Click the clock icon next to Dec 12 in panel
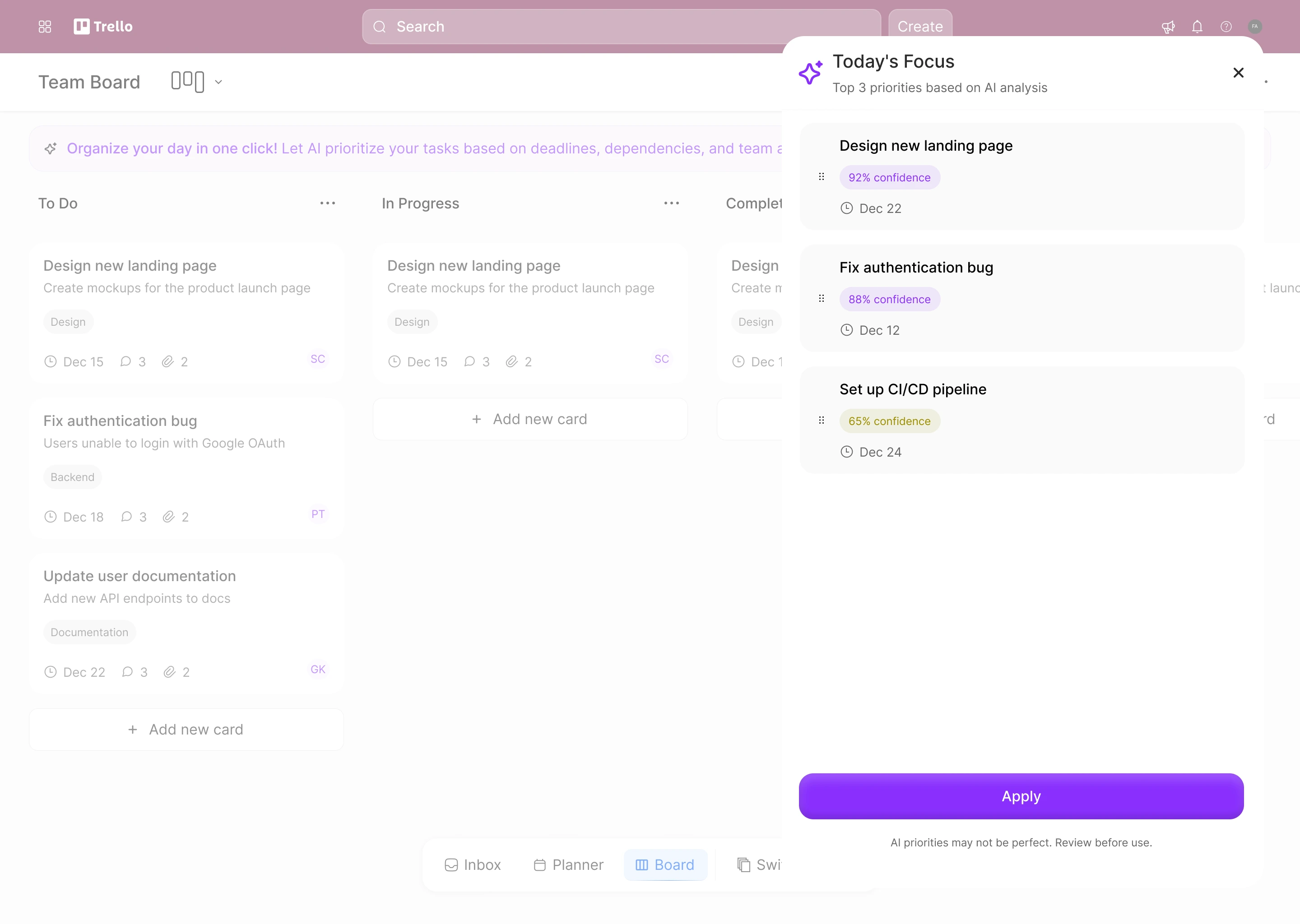Image resolution: width=1300 pixels, height=924 pixels. pos(847,330)
